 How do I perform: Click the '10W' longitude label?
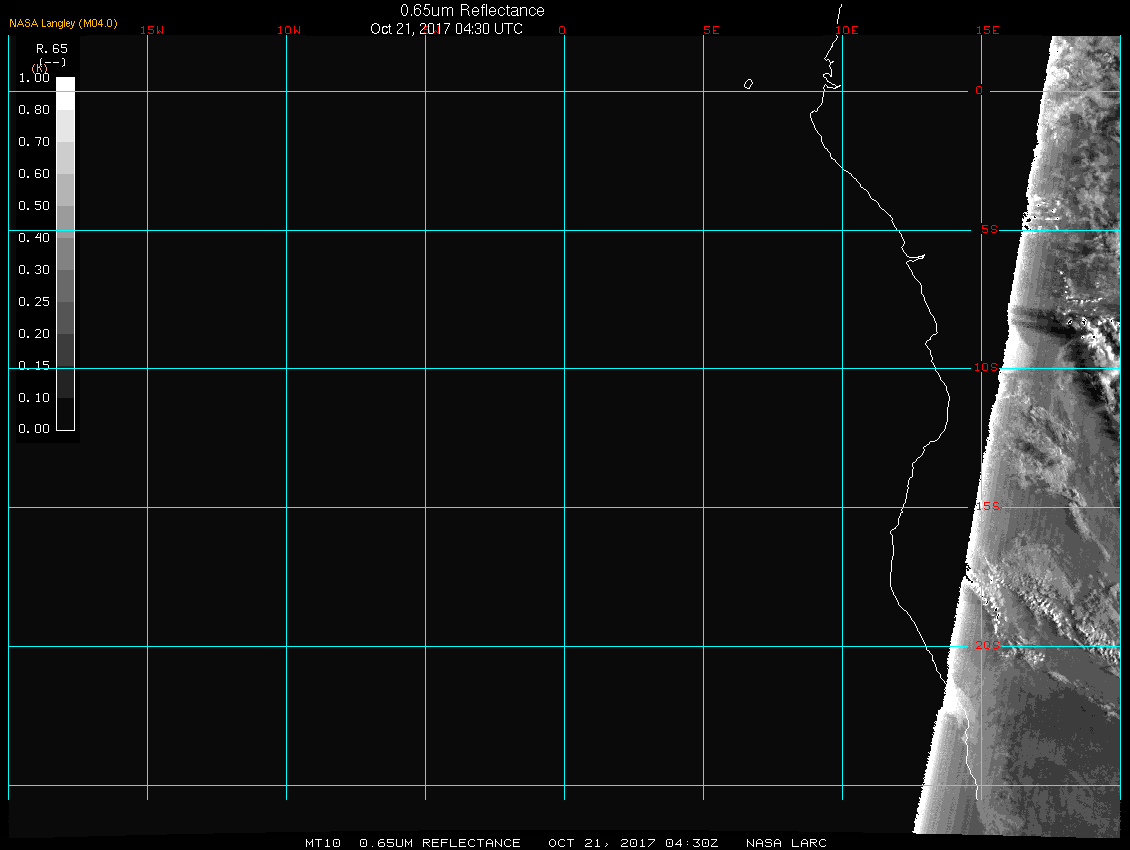289,30
